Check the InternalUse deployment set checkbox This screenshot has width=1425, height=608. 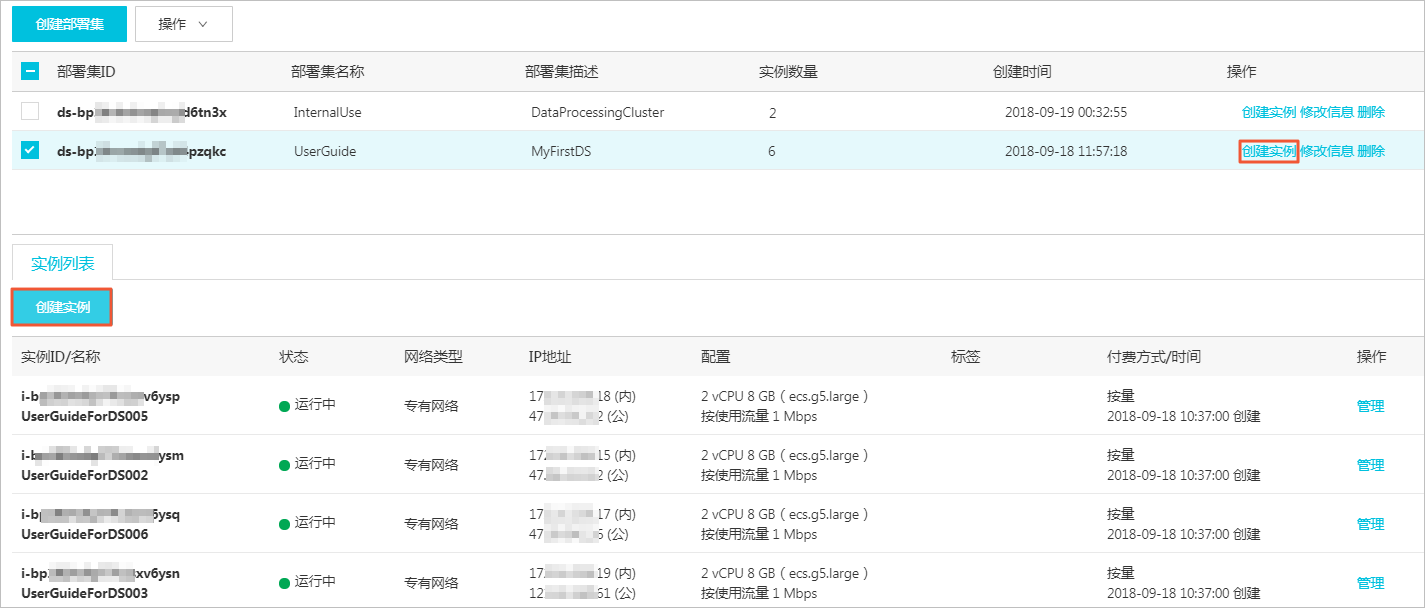point(30,111)
